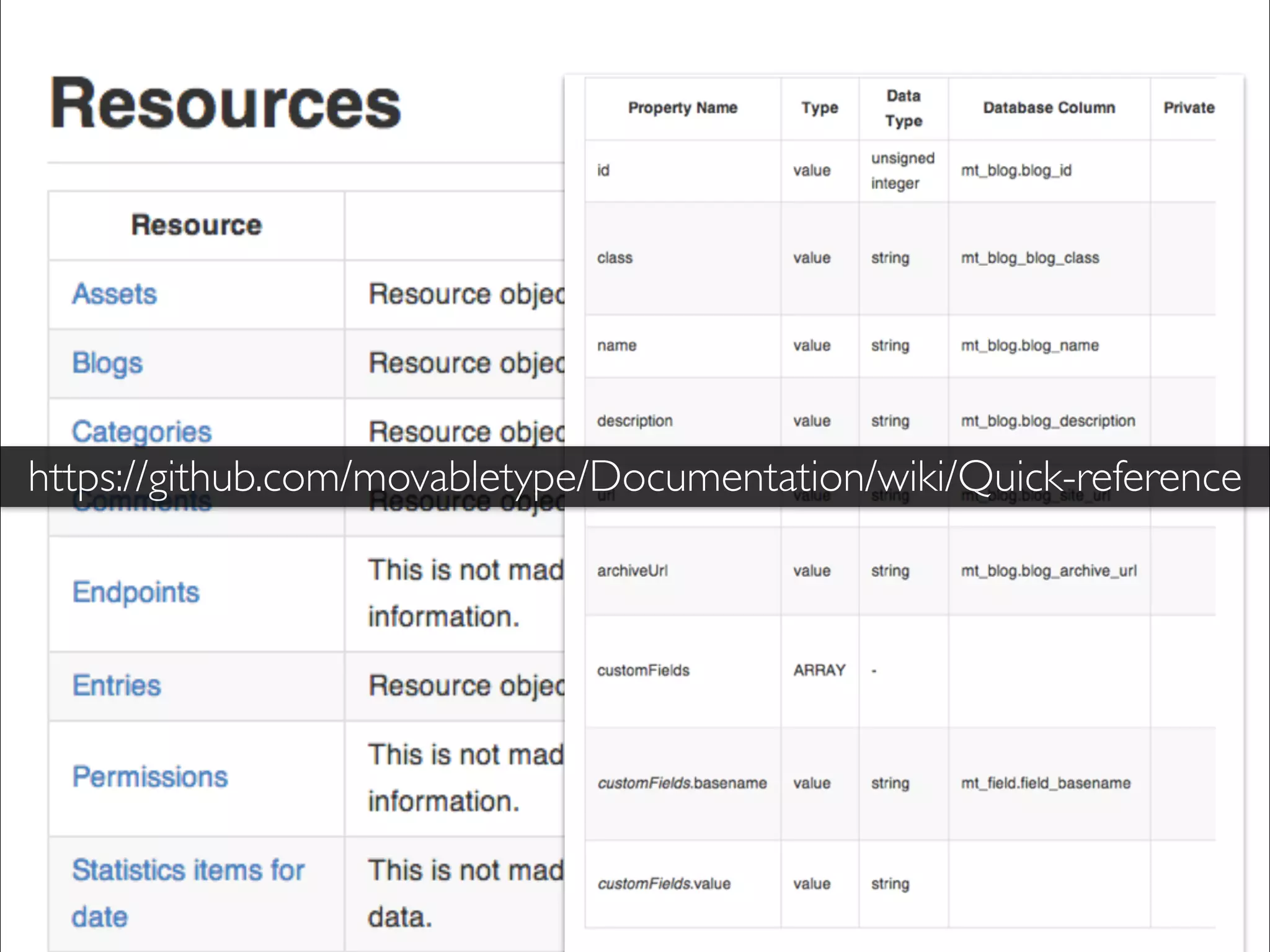The width and height of the screenshot is (1270, 952).
Task: Click the Data Type column header
Action: (904, 108)
